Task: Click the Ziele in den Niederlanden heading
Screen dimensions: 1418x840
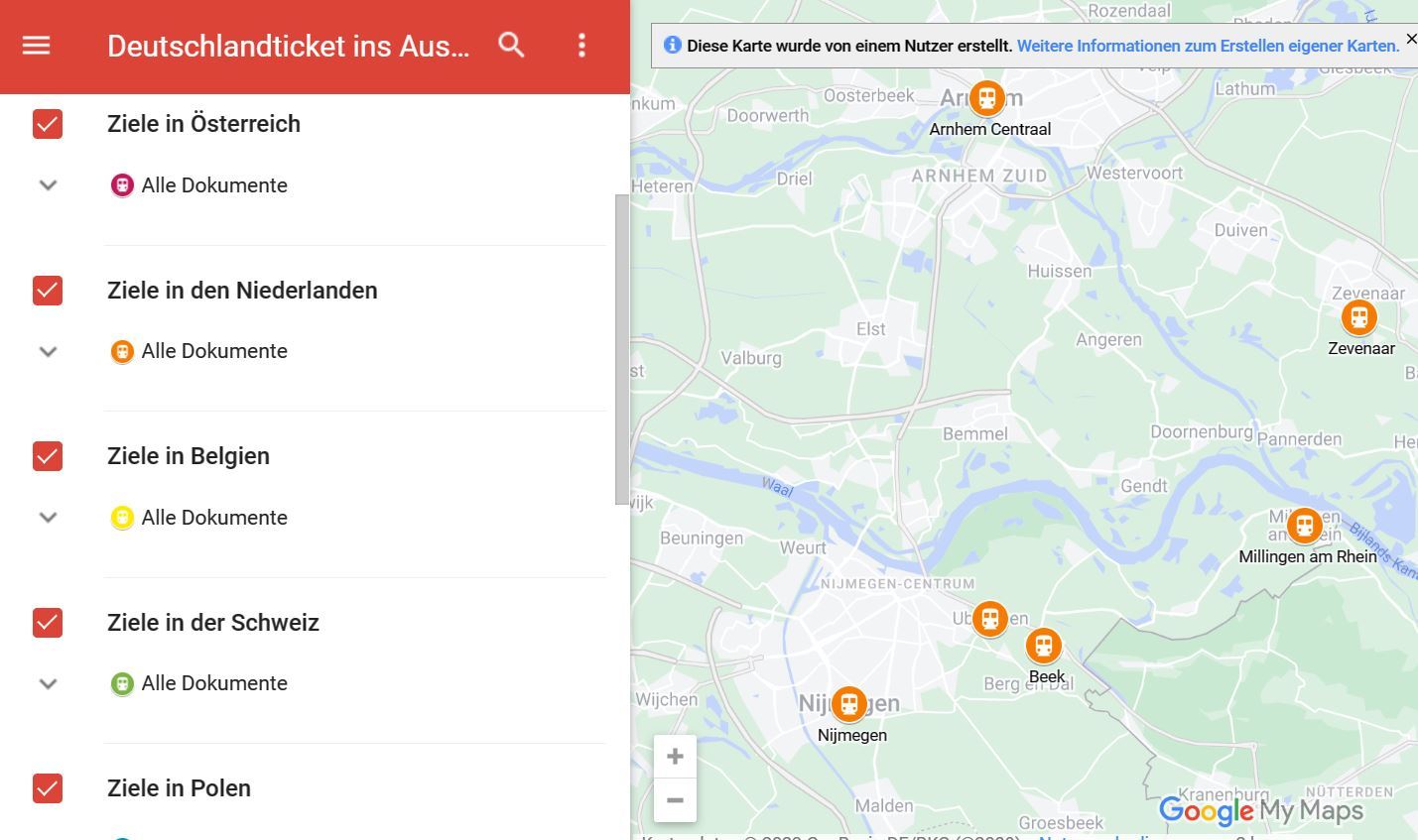Action: tap(242, 291)
